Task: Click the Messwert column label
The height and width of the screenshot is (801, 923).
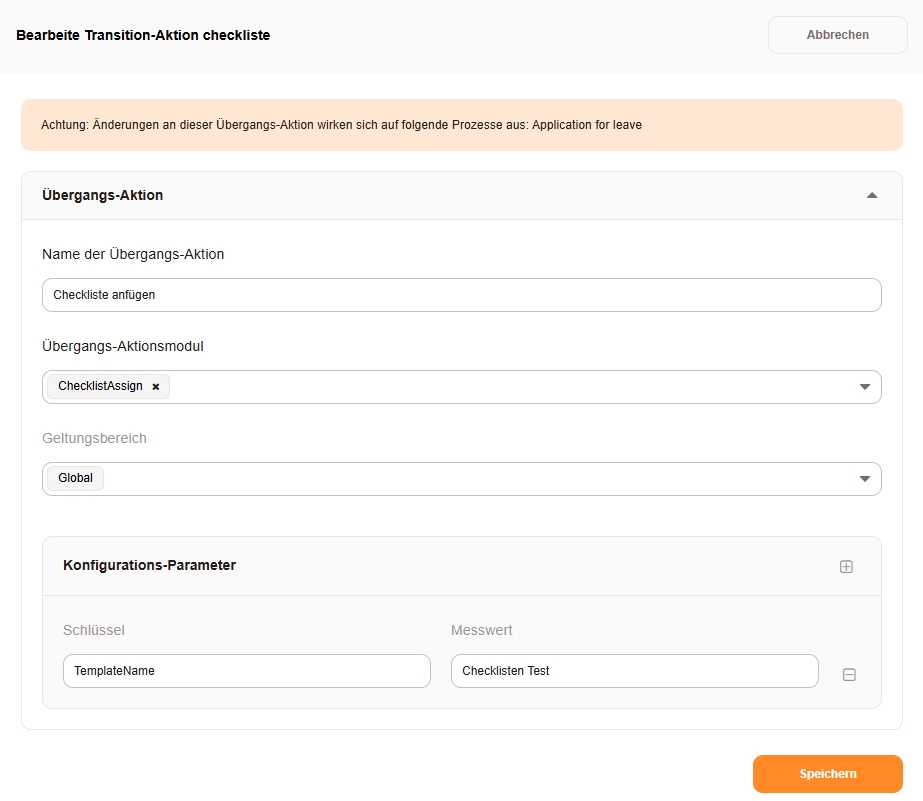Action: pos(481,630)
